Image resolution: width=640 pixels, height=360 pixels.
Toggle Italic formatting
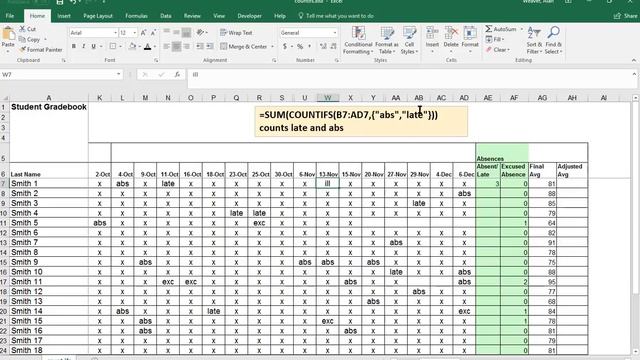tap(84, 47)
